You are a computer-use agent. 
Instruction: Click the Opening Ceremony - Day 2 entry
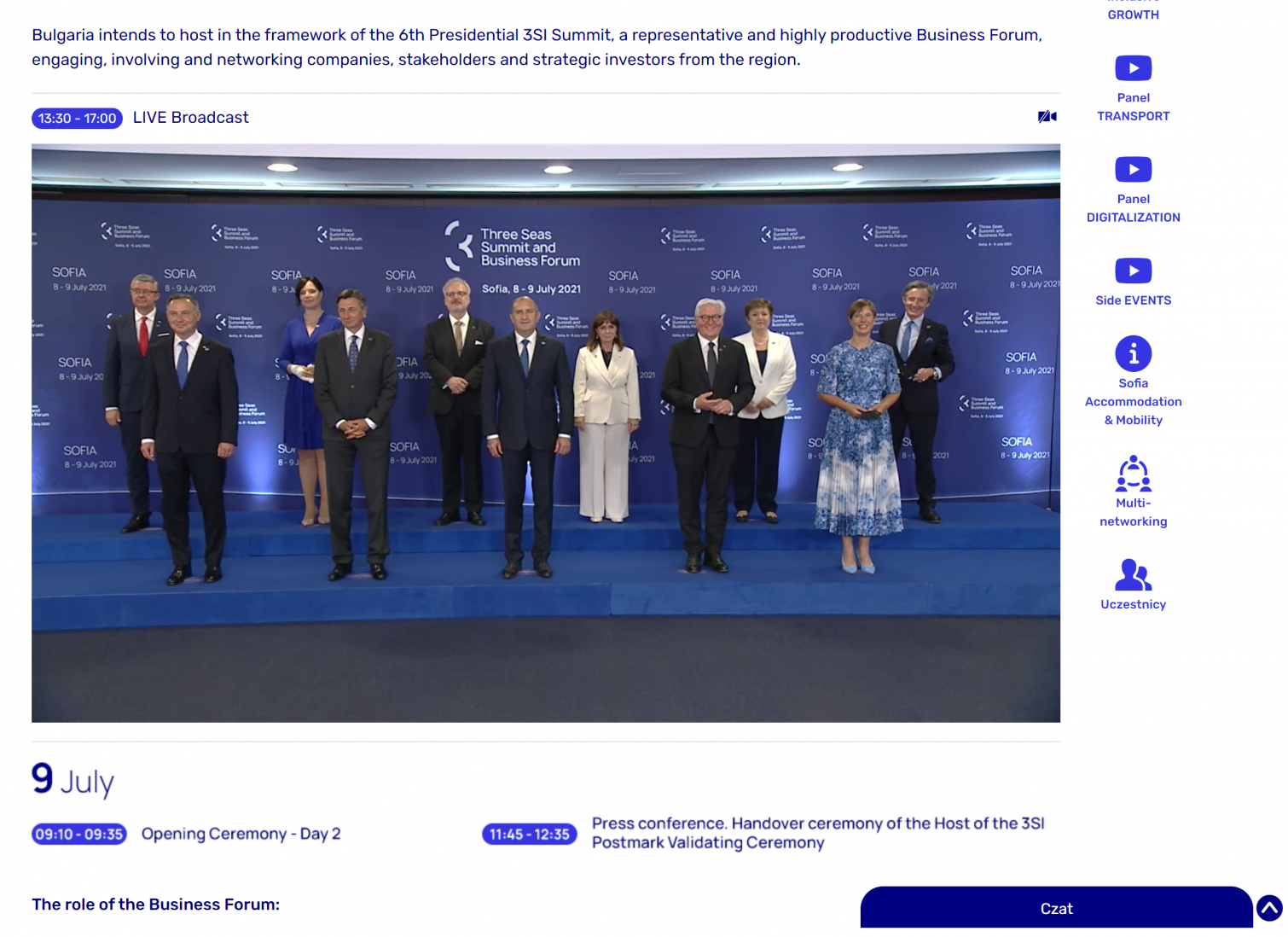tap(241, 834)
